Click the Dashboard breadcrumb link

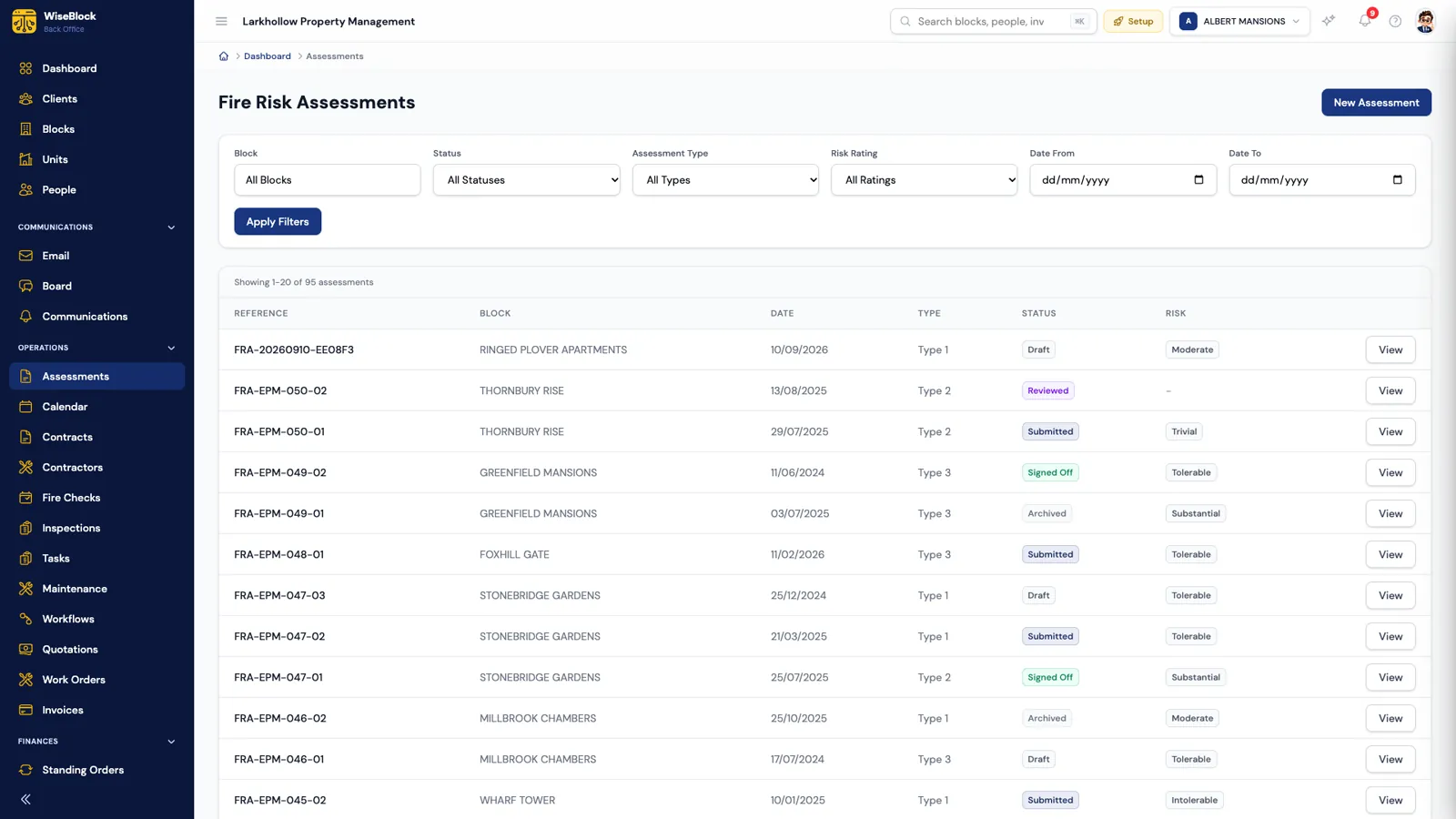268,56
